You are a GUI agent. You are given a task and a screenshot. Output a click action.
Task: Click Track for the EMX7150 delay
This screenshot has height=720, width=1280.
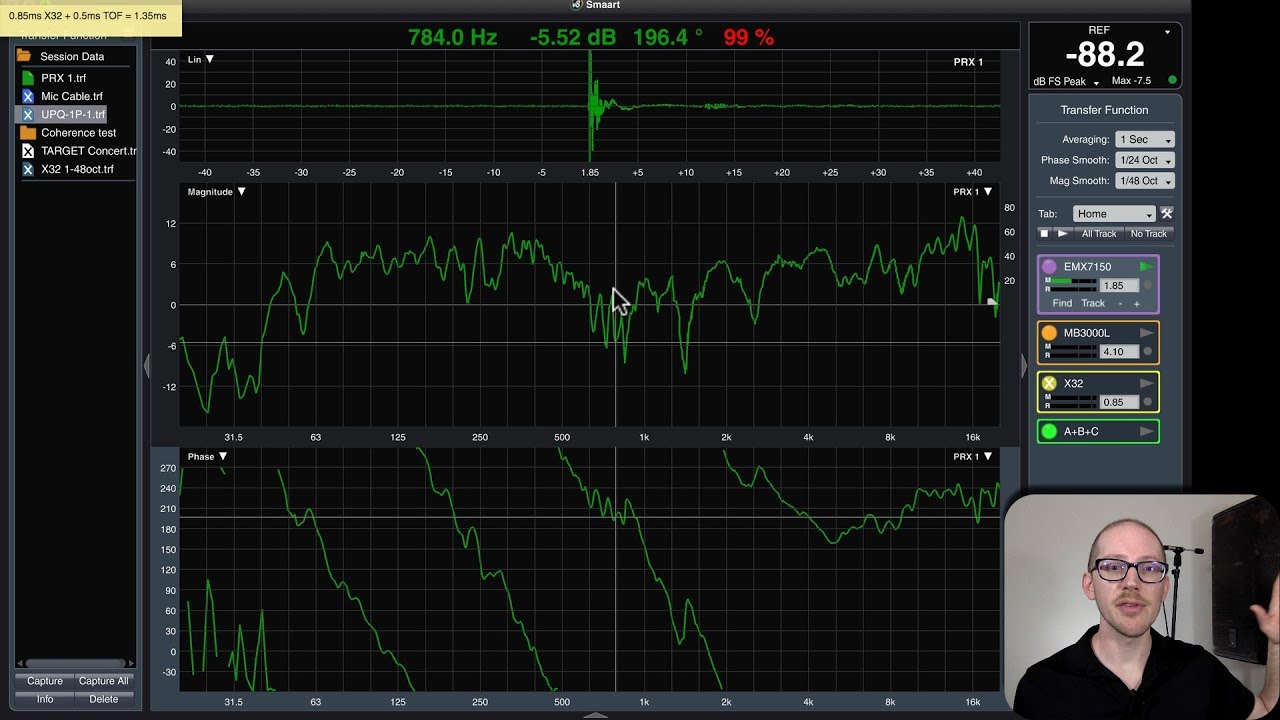(x=1093, y=303)
